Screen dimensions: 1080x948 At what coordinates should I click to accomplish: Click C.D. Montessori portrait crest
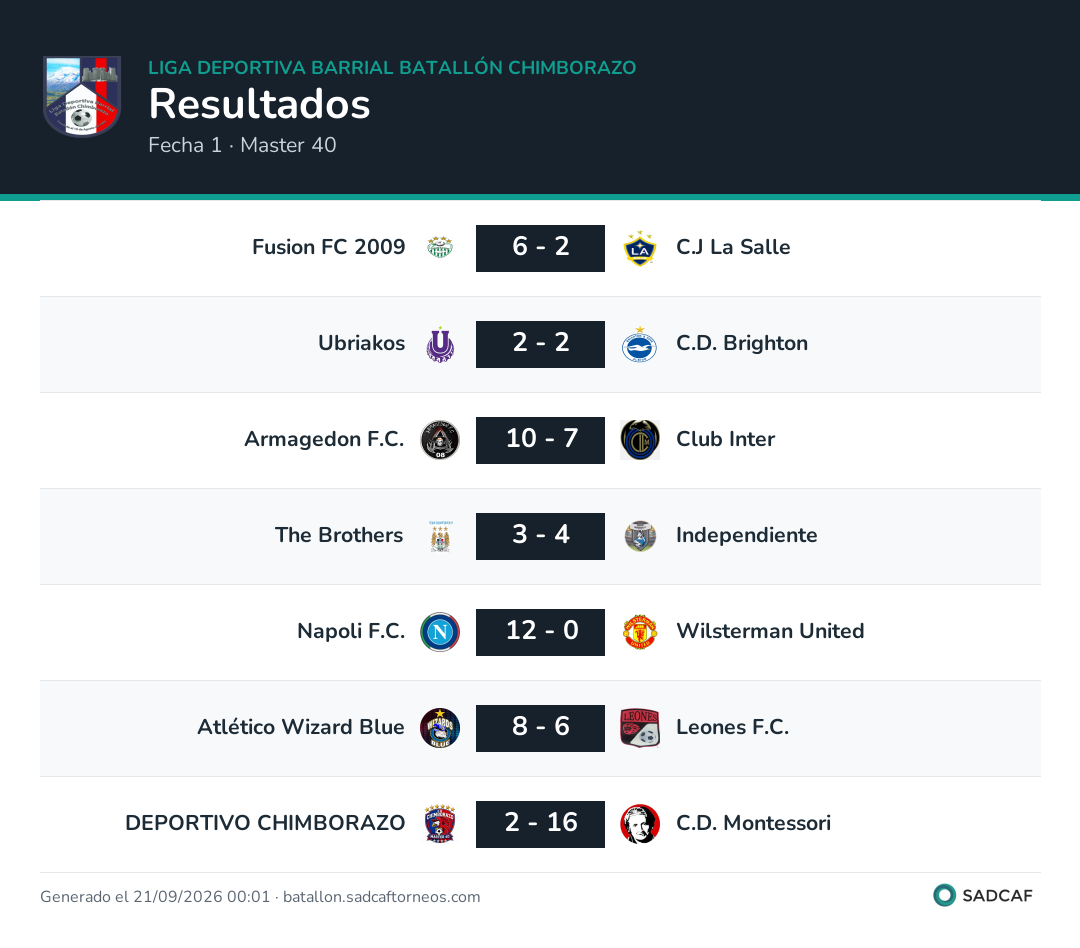(x=640, y=824)
